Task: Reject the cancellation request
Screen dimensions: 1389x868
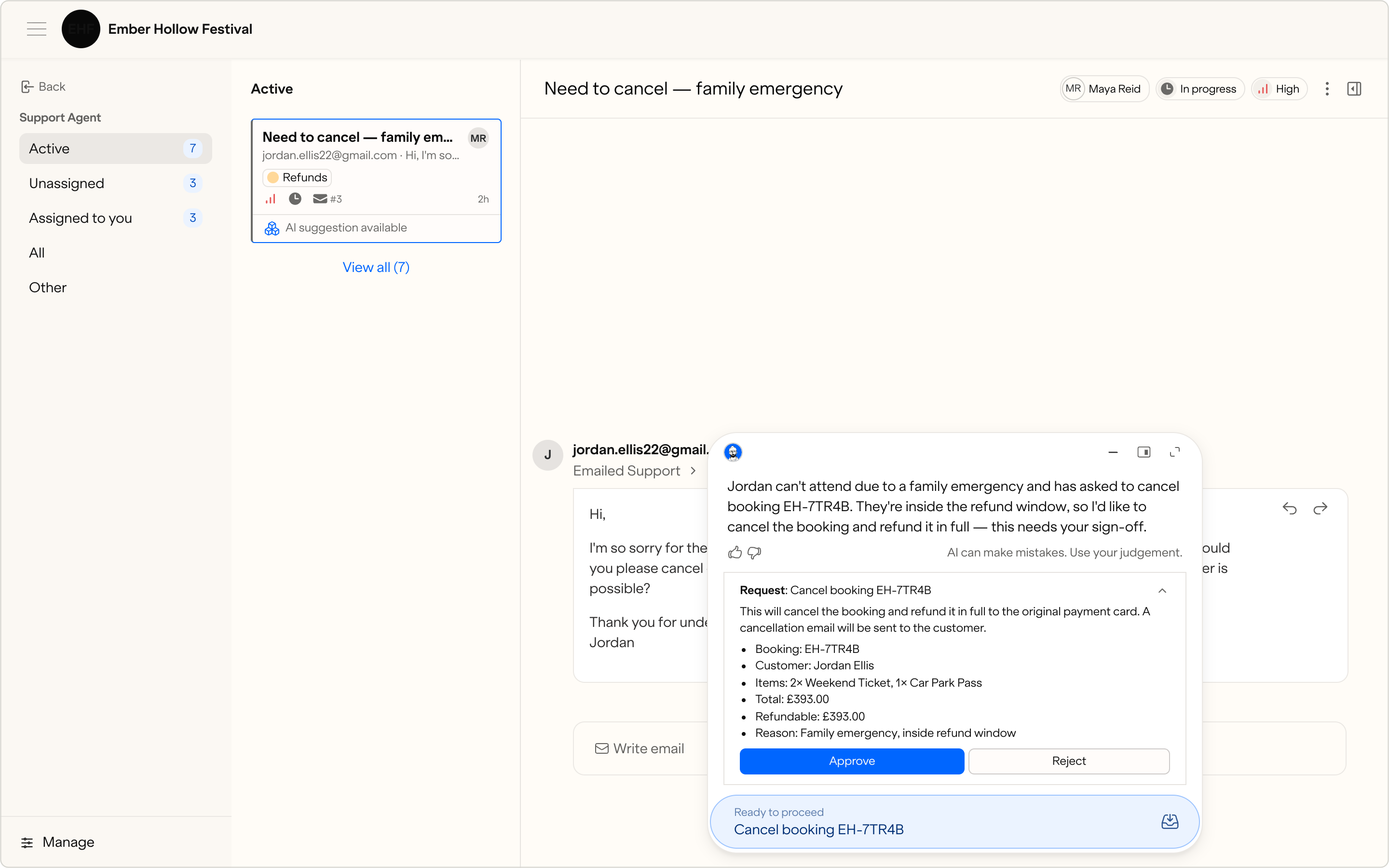Action: click(1069, 761)
